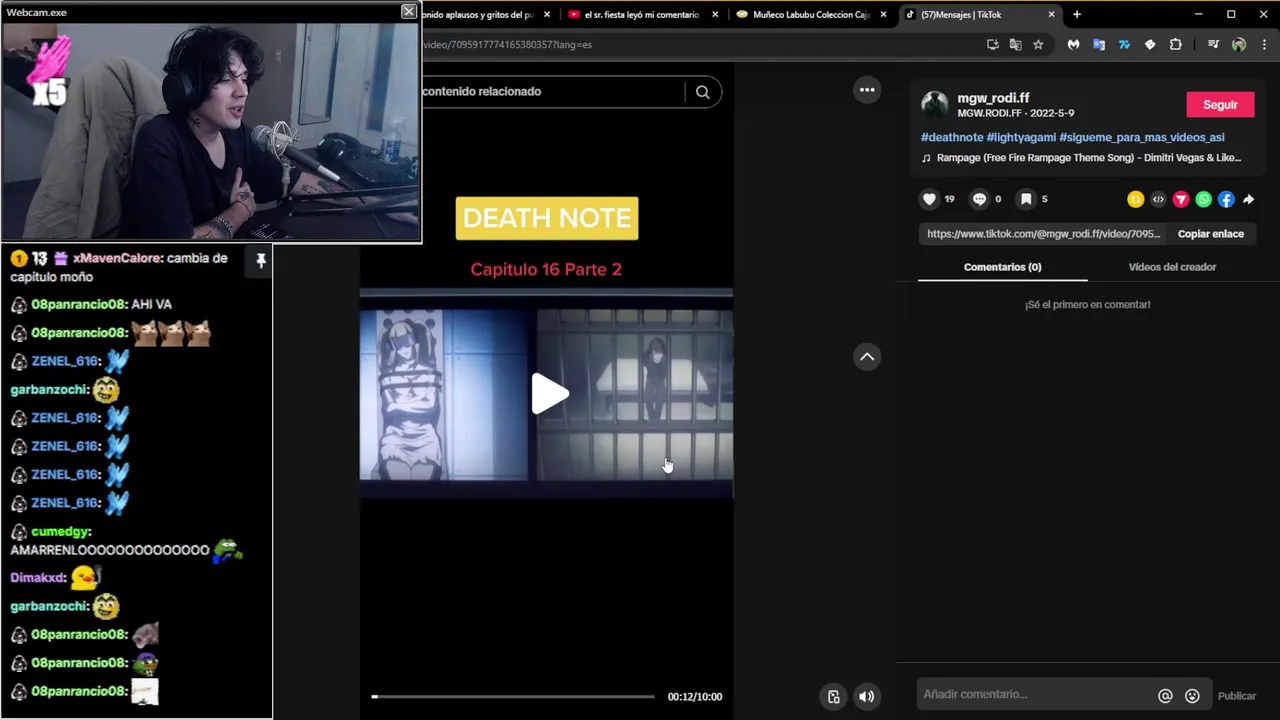The height and width of the screenshot is (720, 1280).
Task: Open a new browser tab with plus
Action: (x=1077, y=15)
